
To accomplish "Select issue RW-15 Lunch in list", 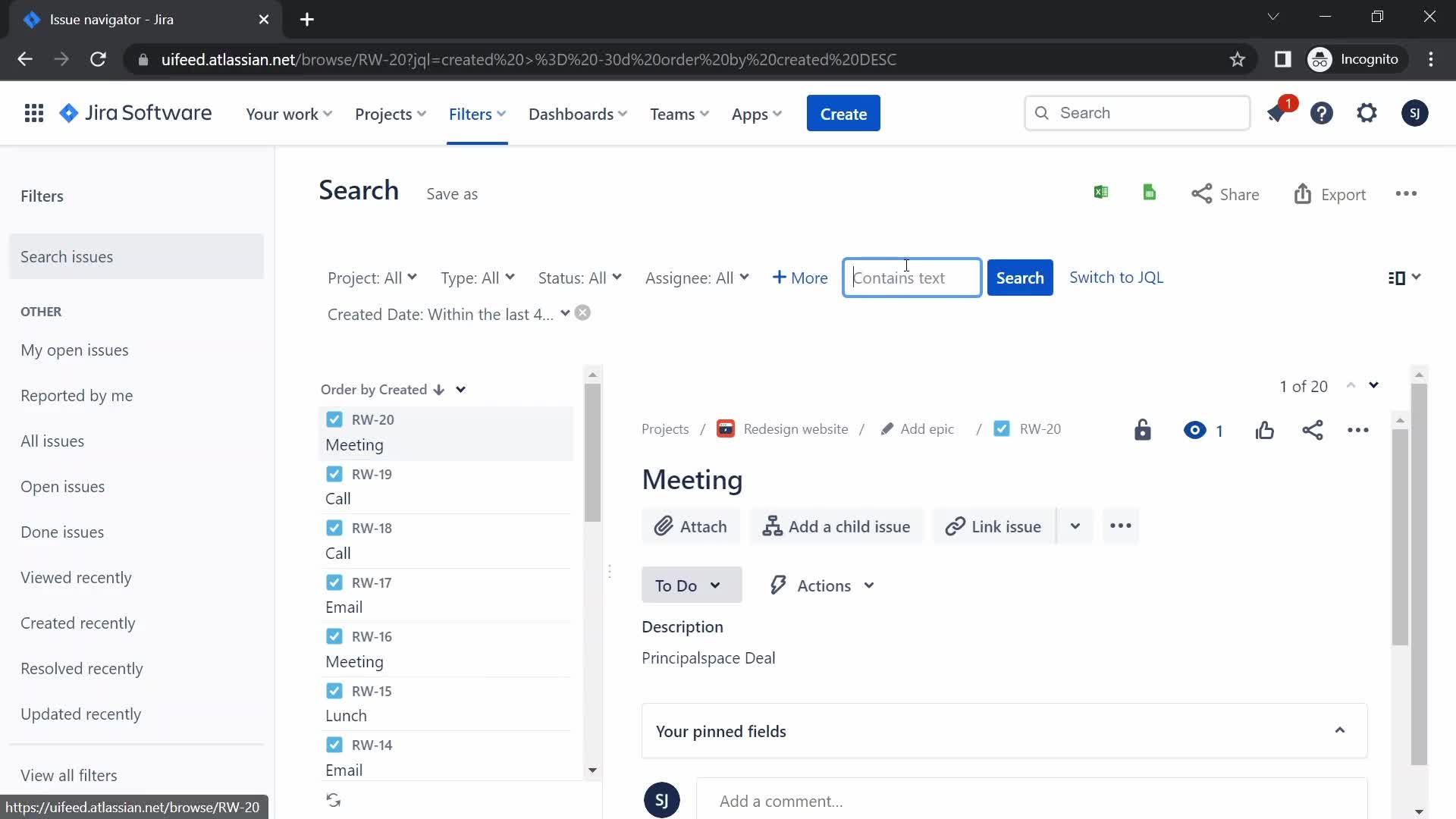I will point(446,703).
